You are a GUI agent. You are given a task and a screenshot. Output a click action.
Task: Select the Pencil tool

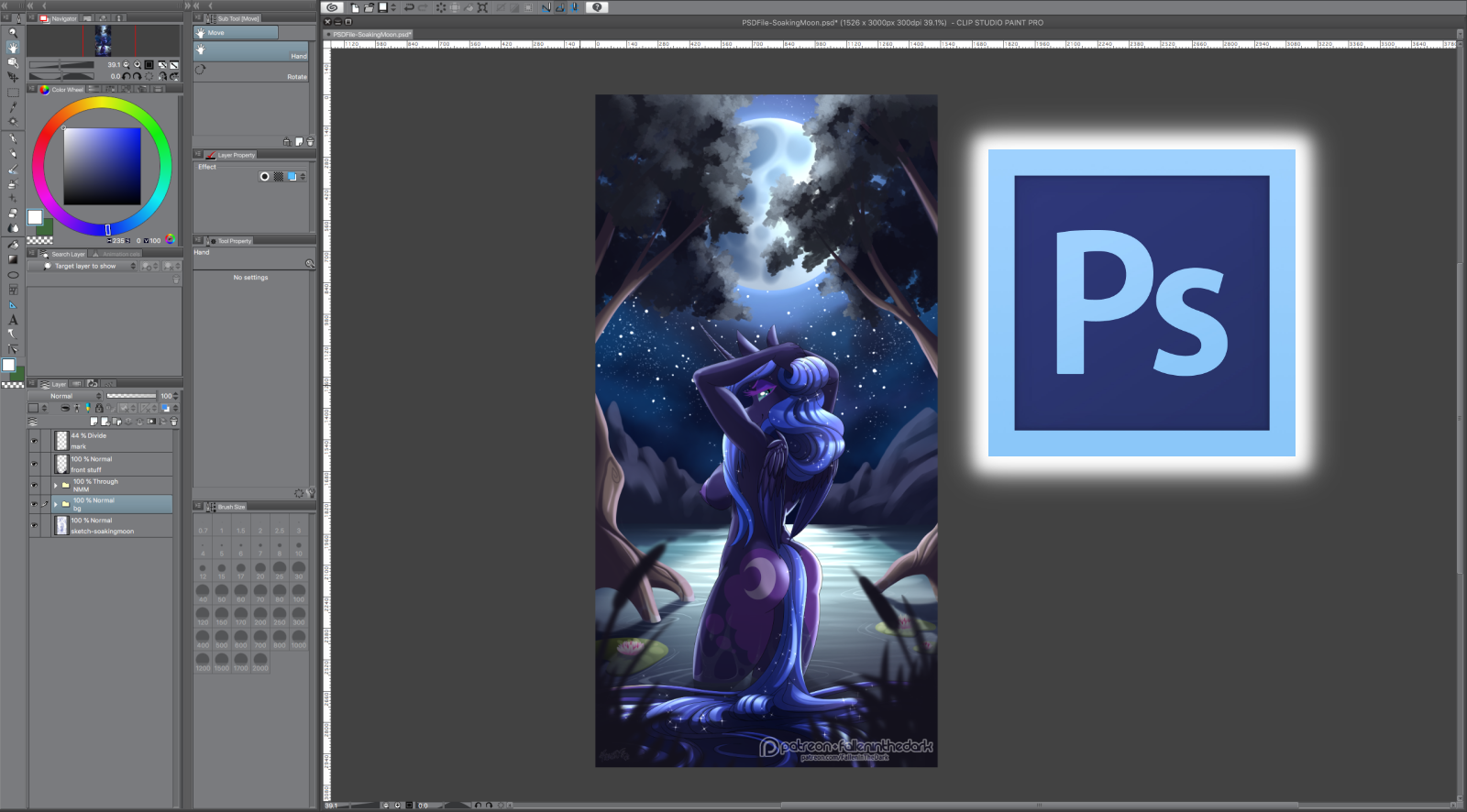pyautogui.click(x=13, y=154)
